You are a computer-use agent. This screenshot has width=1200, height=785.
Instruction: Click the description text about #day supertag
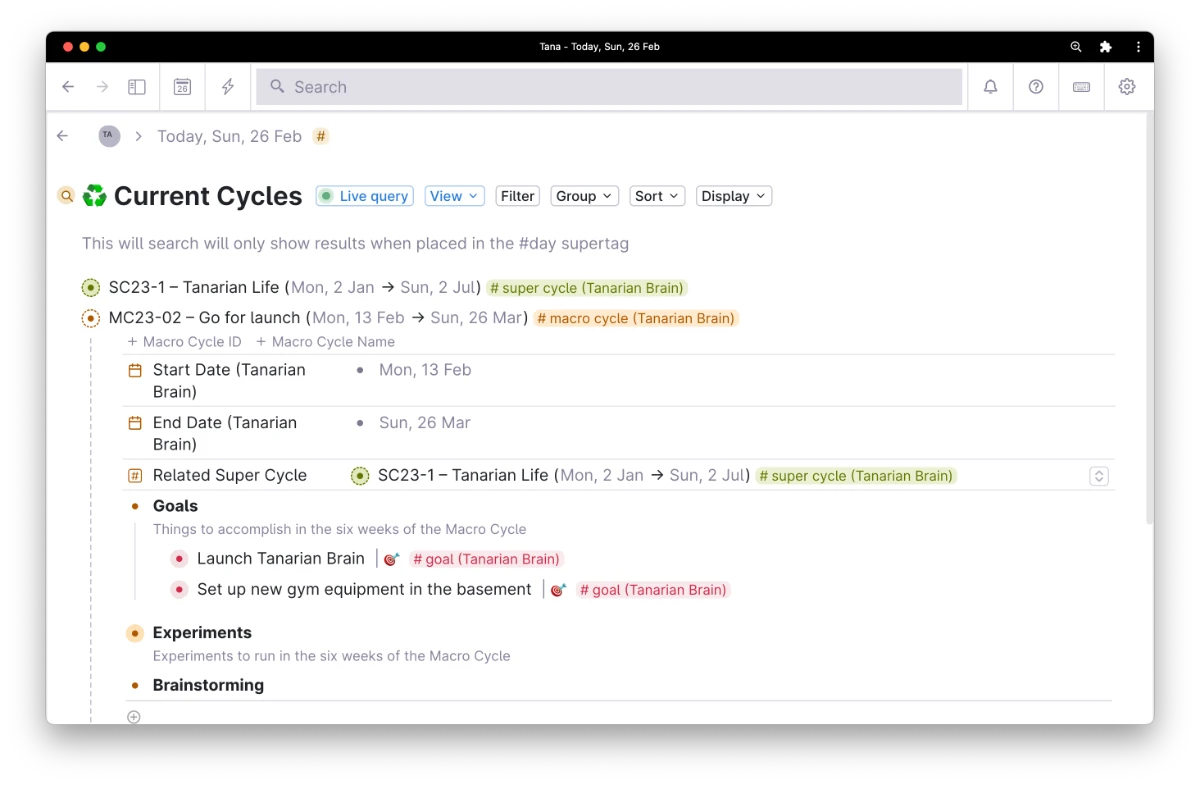tap(355, 243)
